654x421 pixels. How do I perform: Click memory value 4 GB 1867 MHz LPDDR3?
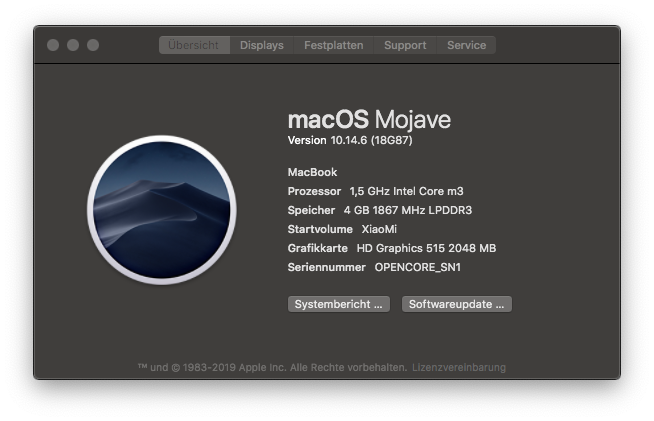(x=407, y=210)
